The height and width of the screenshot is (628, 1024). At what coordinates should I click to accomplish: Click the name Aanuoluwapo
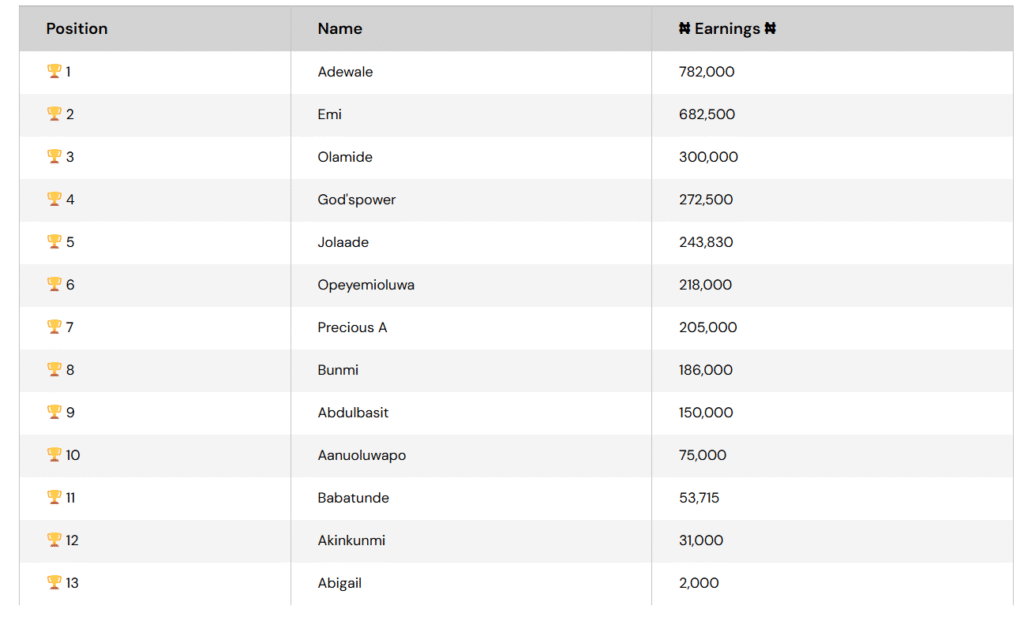[x=362, y=455]
